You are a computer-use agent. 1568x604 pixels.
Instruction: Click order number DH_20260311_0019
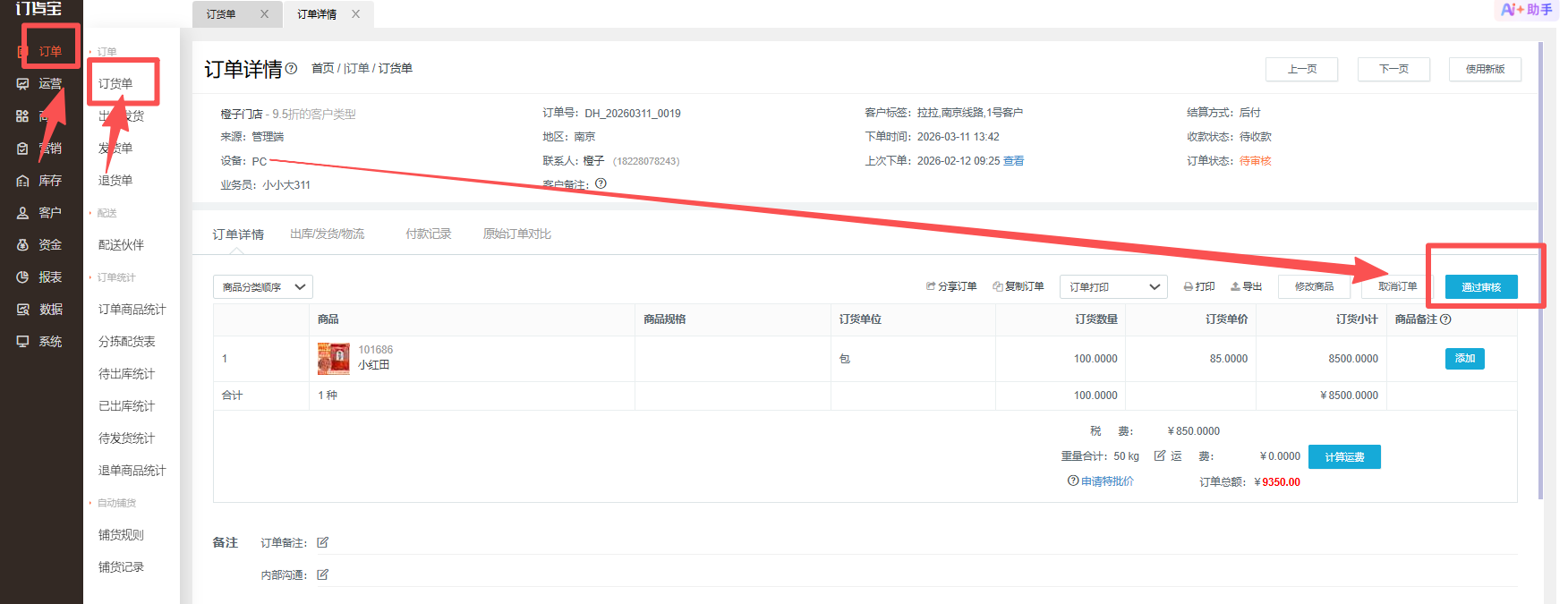(x=633, y=114)
